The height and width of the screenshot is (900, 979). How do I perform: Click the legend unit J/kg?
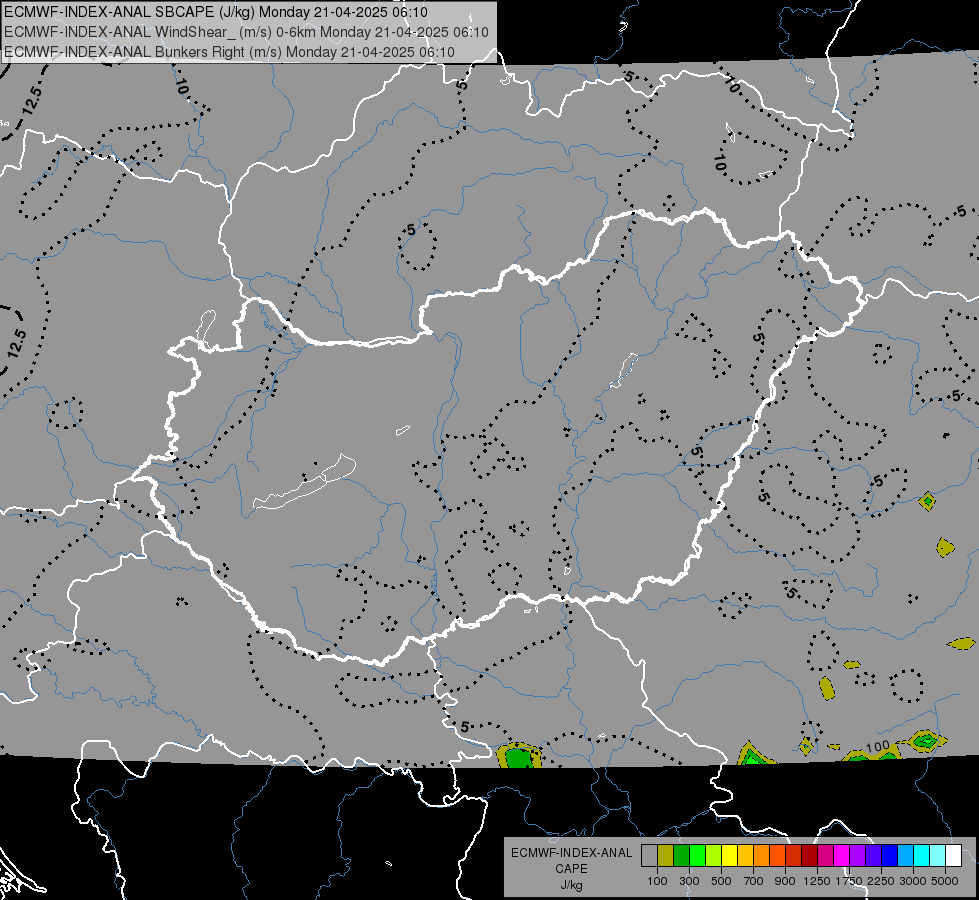[x=571, y=885]
